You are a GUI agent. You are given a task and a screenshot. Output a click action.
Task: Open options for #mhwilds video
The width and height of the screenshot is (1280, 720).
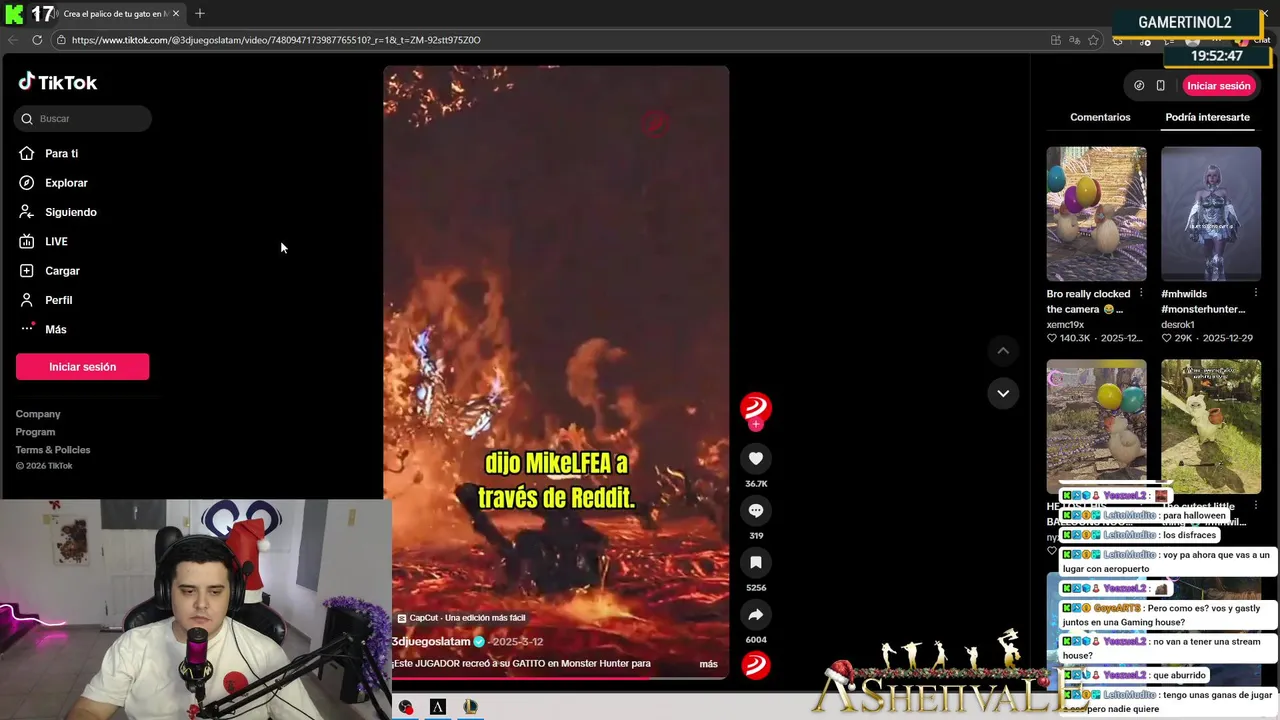1256,294
